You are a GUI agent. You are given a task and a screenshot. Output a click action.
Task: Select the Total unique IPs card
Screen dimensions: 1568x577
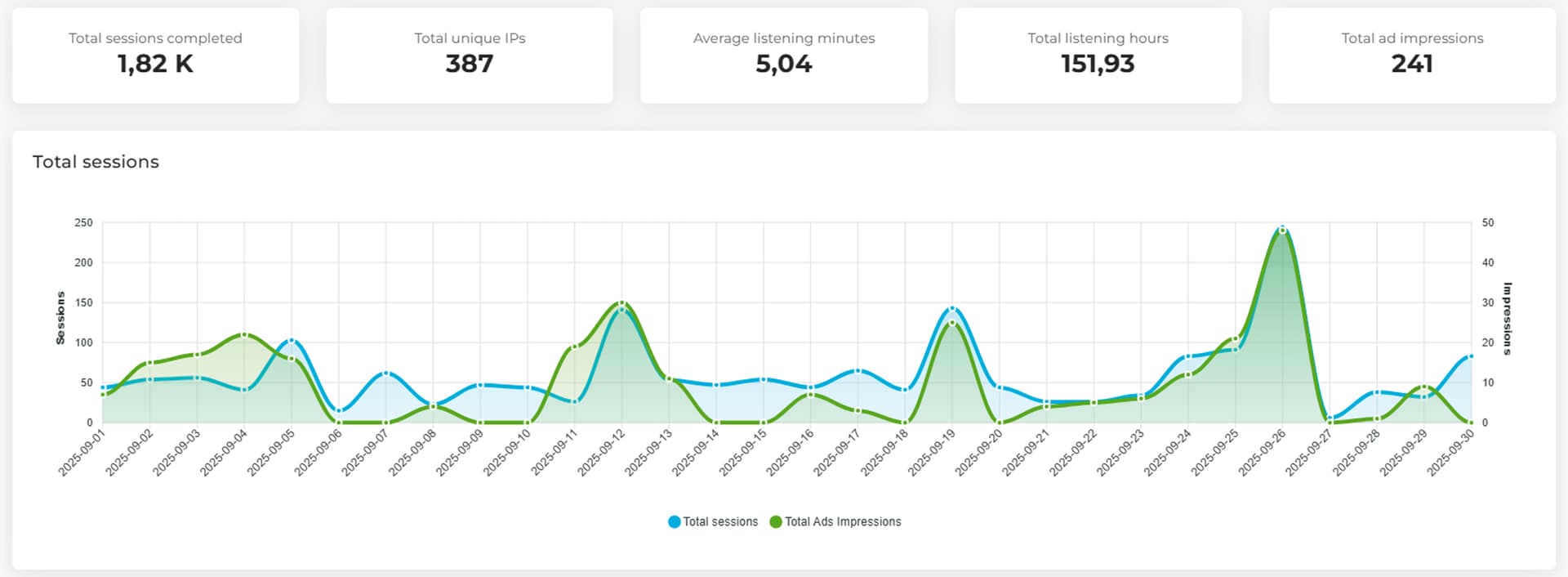tap(470, 56)
